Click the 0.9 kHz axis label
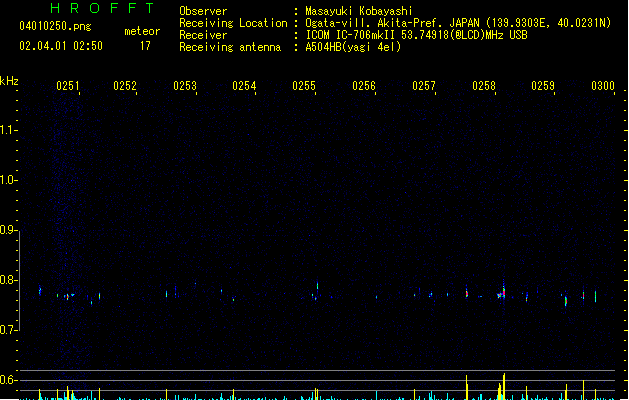This screenshot has width=629, height=400. pyautogui.click(x=7, y=230)
